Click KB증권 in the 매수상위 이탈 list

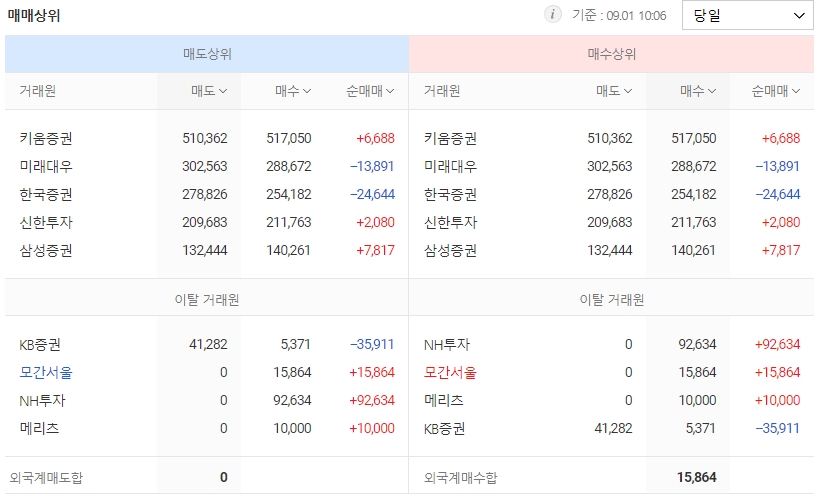point(444,428)
